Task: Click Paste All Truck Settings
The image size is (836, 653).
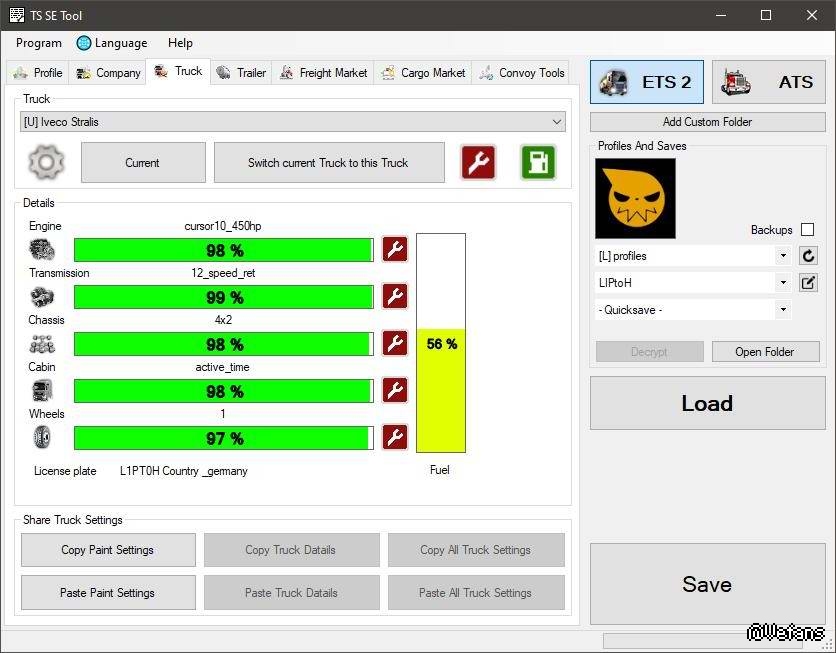Action: (476, 592)
